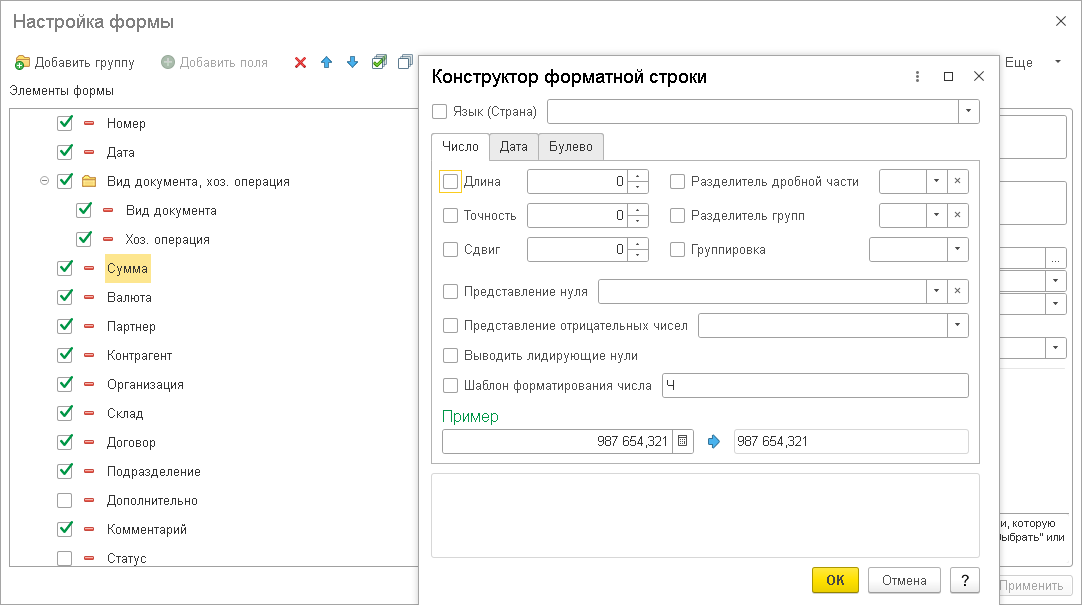The image size is (1082, 605).
Task: Open the Язык (Страна) dropdown
Action: [968, 111]
